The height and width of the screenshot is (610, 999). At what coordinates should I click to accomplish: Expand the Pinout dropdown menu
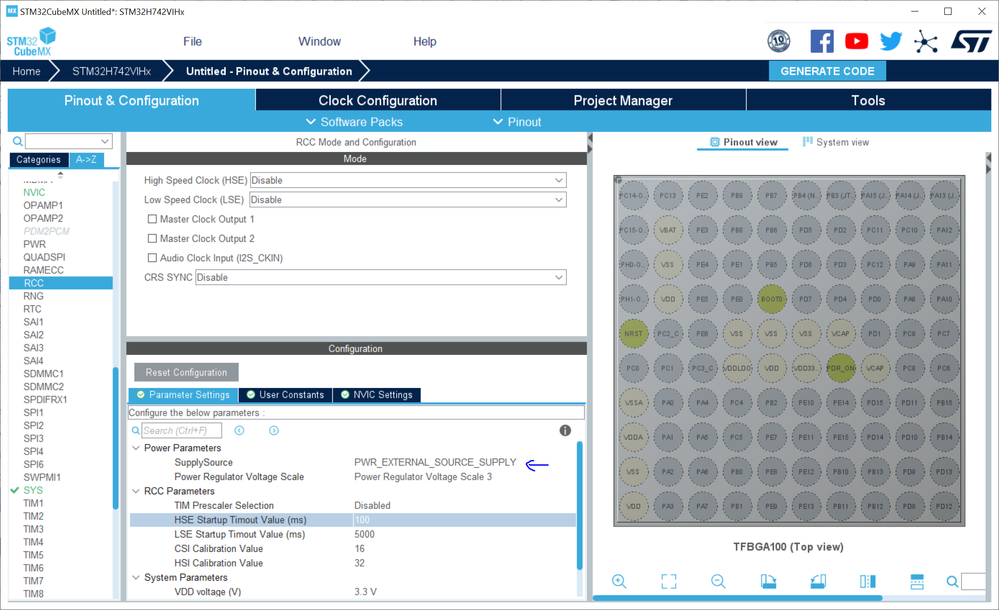pyautogui.click(x=517, y=122)
